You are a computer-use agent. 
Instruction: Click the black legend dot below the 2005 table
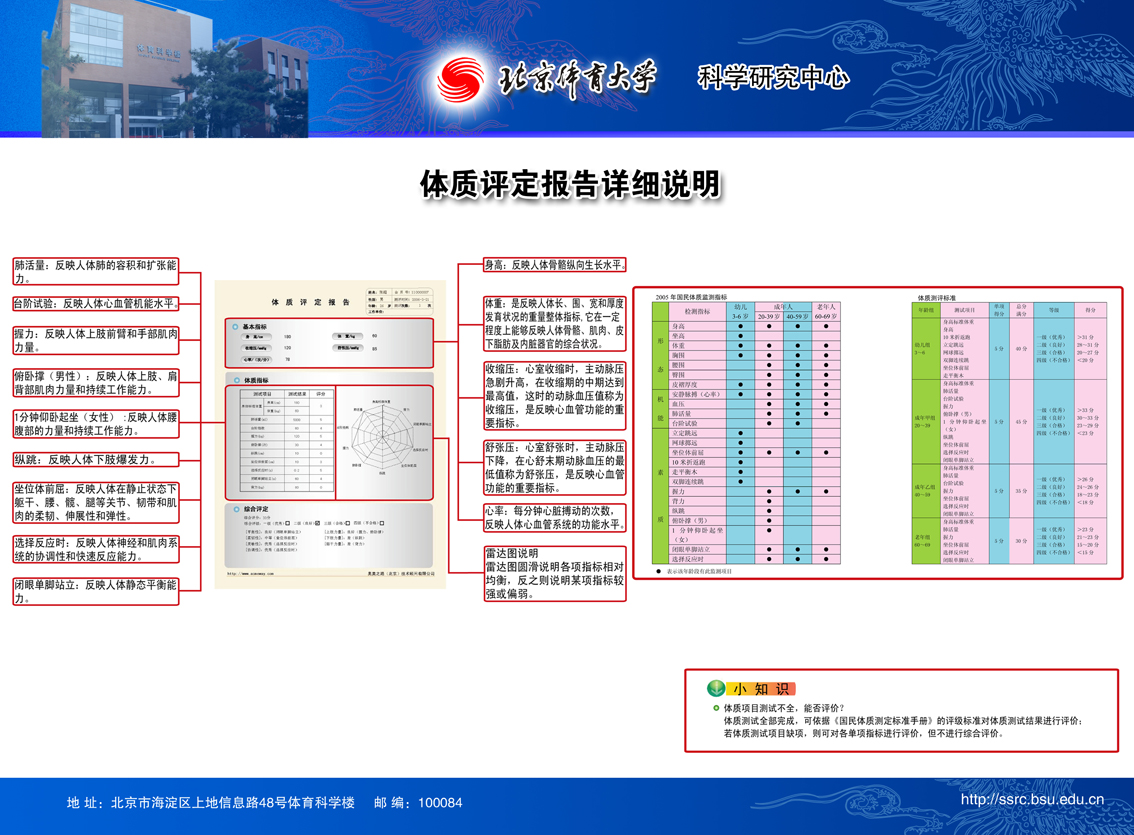click(x=658, y=571)
